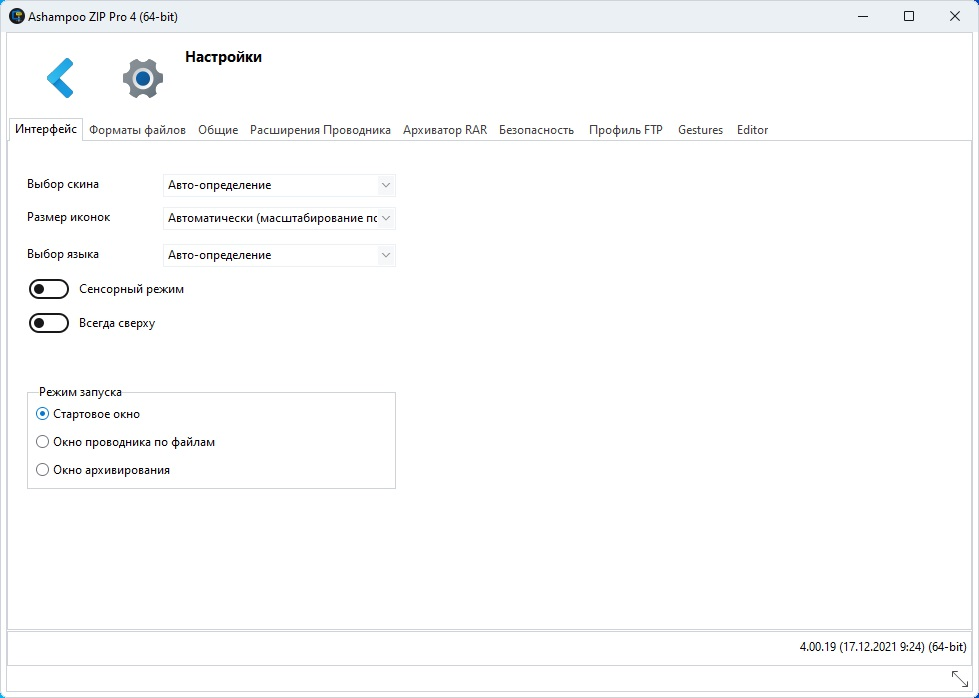Go to the Расширения Проводника tab

320,130
